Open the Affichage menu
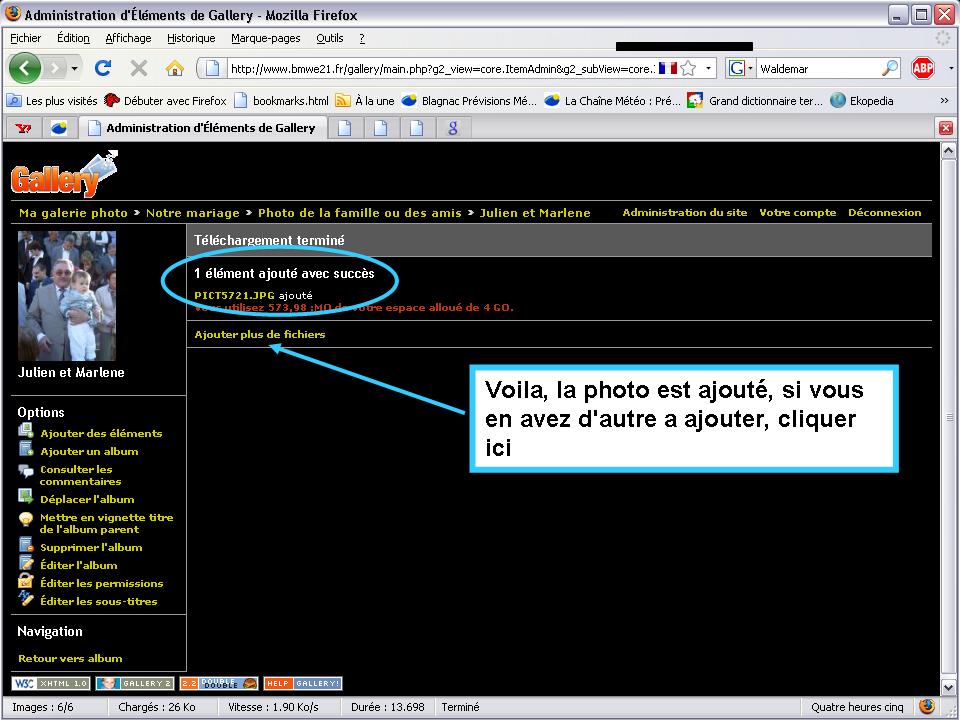The width and height of the screenshot is (960, 720). [128, 38]
